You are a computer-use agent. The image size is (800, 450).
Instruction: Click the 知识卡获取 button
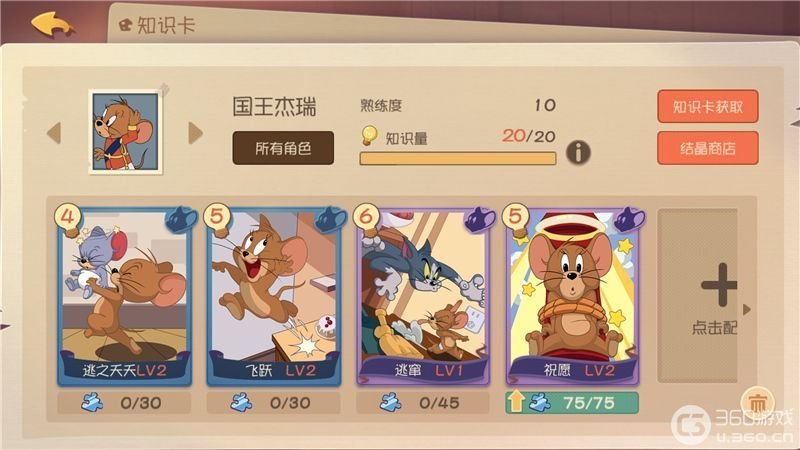tap(708, 106)
